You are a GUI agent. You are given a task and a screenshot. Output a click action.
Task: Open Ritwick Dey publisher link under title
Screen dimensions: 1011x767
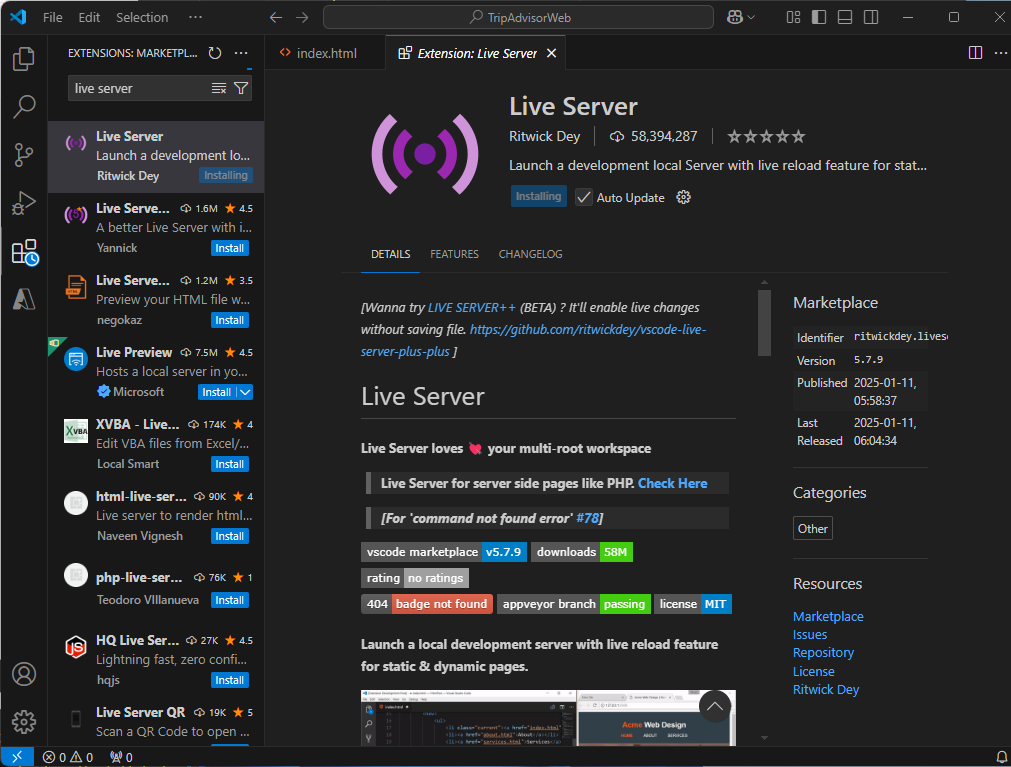tap(545, 137)
